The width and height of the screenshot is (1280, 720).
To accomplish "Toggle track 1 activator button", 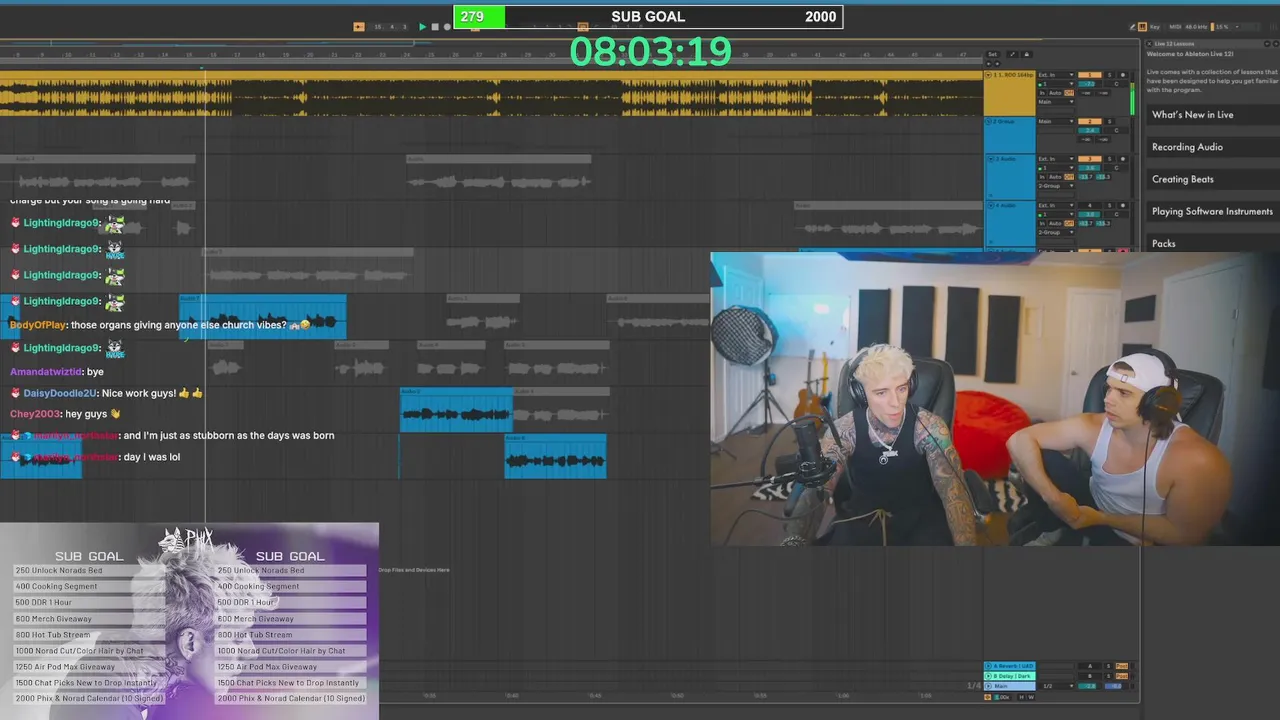I will click(x=1090, y=75).
